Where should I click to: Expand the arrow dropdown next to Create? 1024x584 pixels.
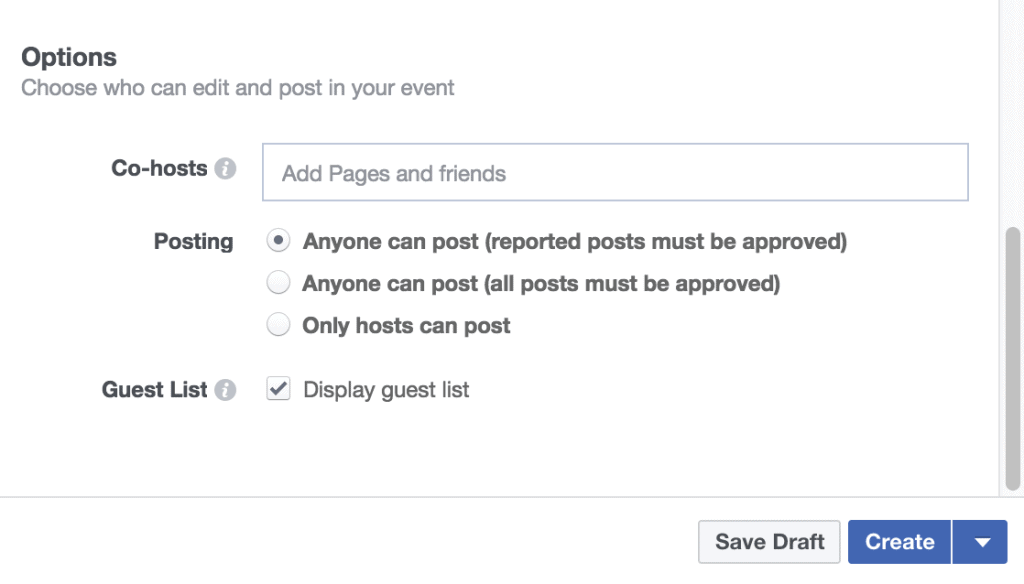point(980,542)
